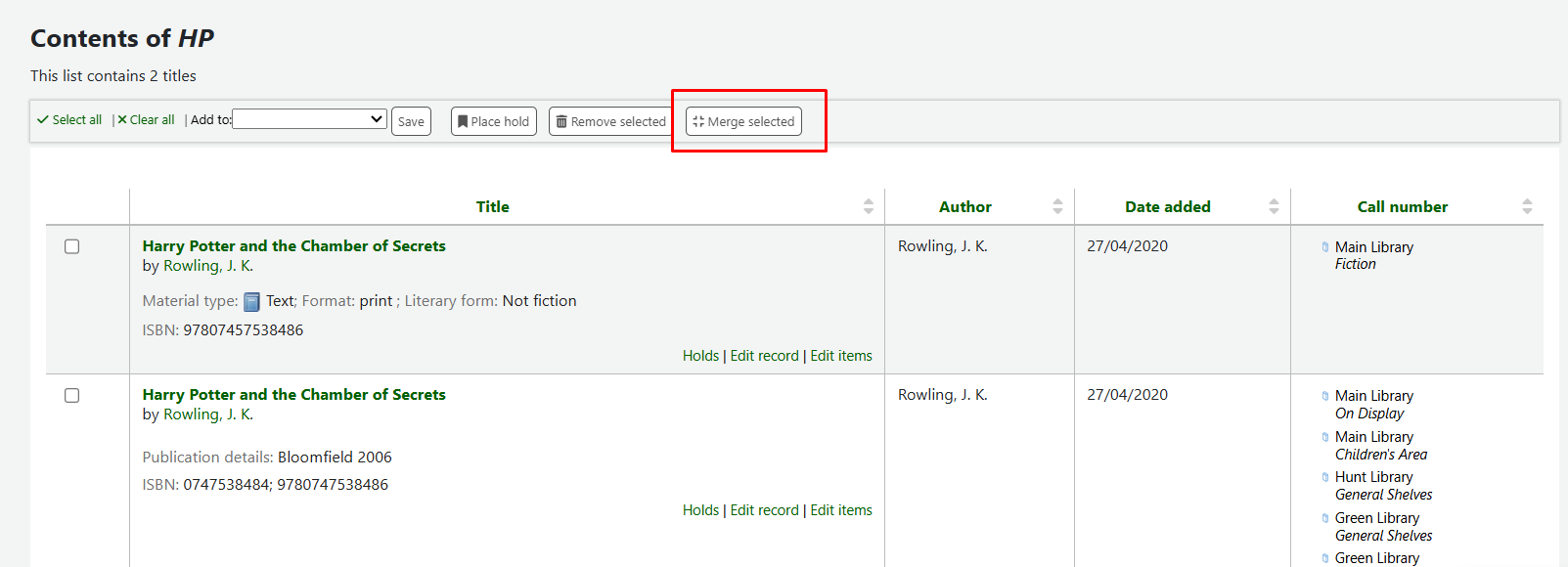Click Edit items for the Bloomfield 2006 record
Screen dimensions: 1568x567
841,510
